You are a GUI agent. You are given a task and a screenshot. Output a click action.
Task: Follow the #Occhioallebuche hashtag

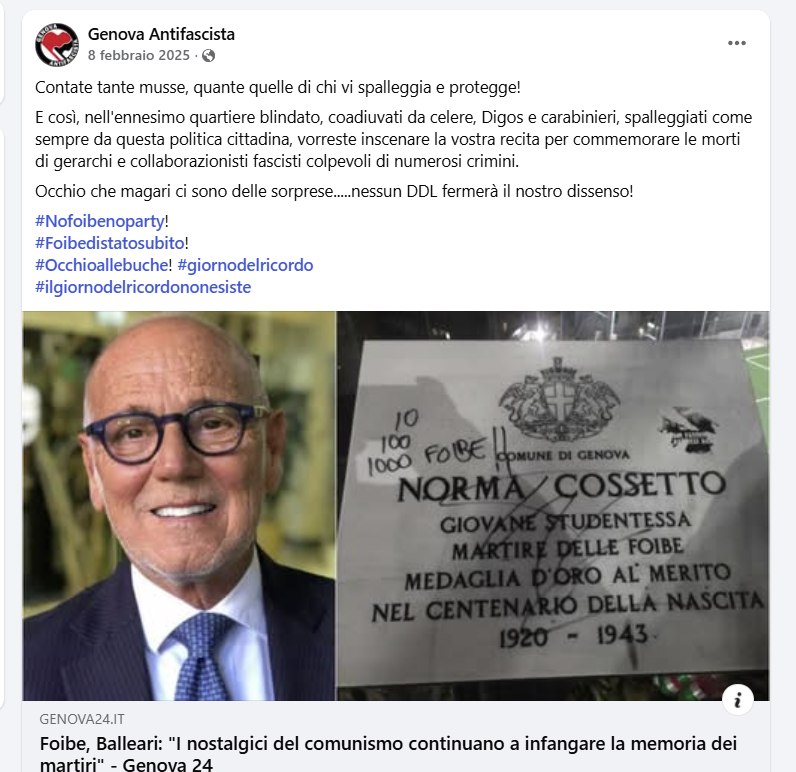pyautogui.click(x=102, y=265)
